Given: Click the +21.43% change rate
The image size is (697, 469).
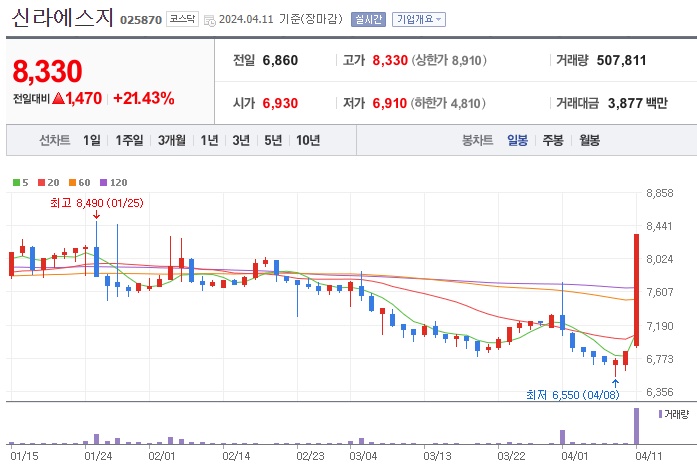Looking at the screenshot, I should point(144,98).
